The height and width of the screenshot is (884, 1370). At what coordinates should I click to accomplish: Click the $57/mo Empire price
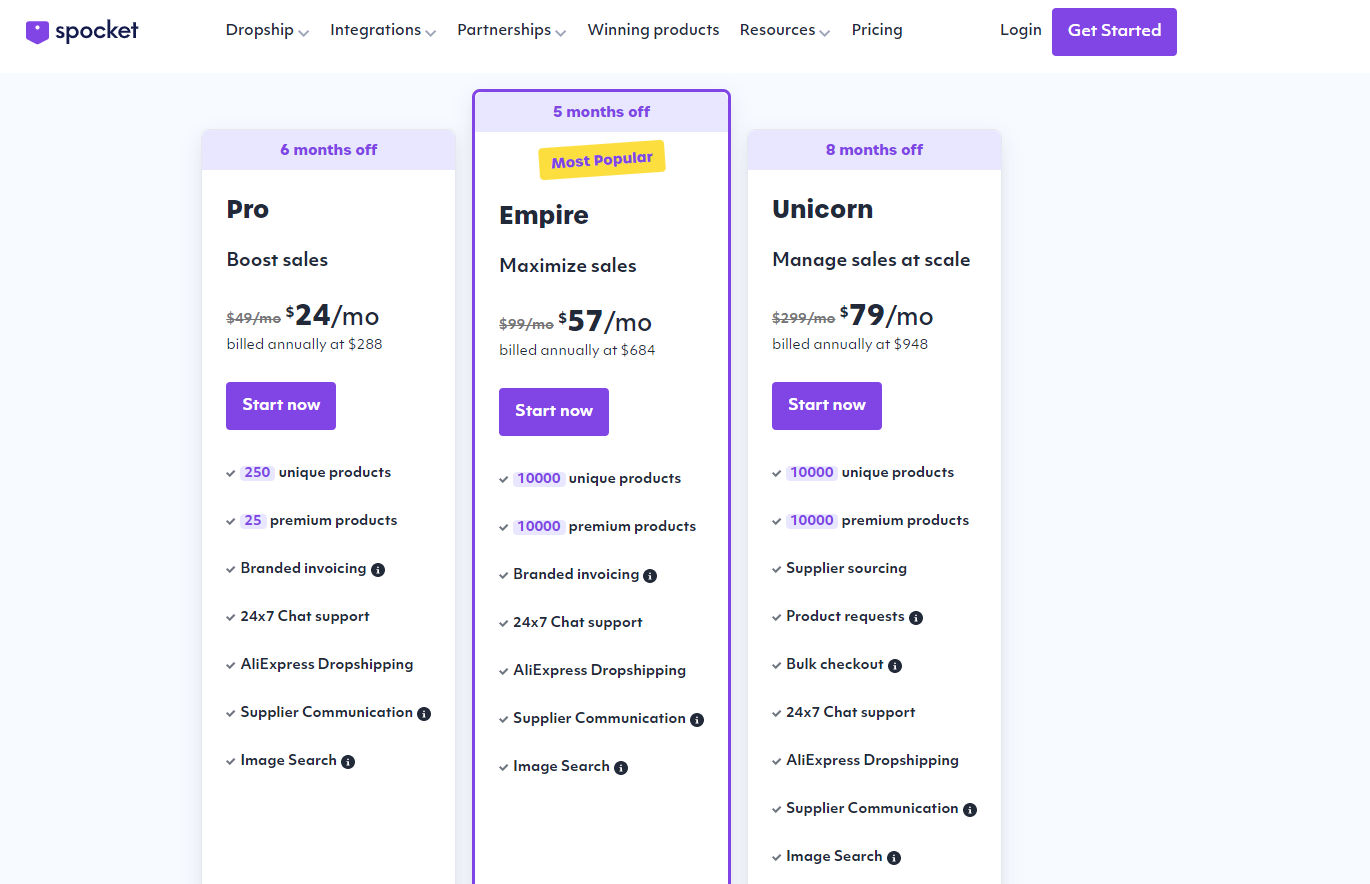click(605, 322)
